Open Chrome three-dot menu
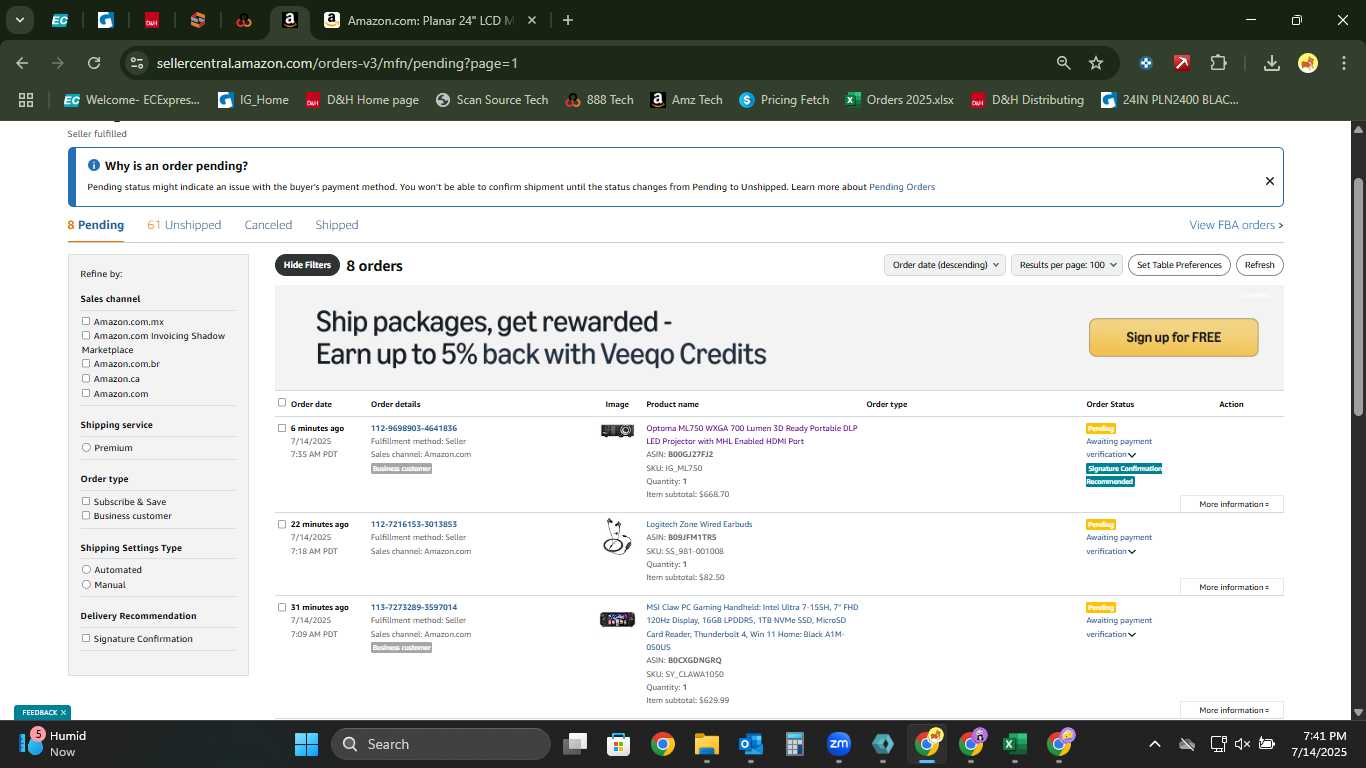 click(x=1343, y=63)
